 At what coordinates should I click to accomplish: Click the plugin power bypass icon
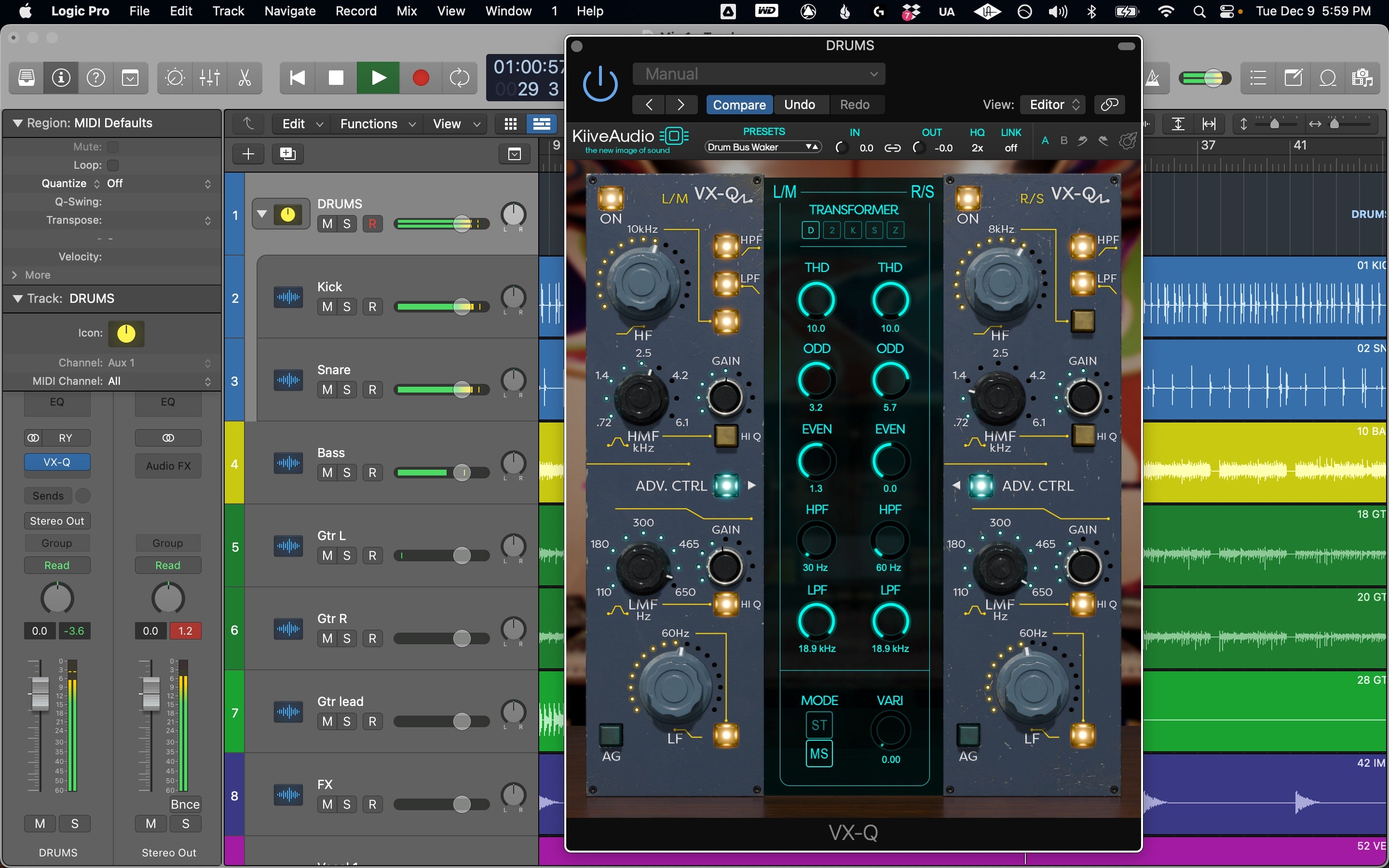(x=600, y=84)
